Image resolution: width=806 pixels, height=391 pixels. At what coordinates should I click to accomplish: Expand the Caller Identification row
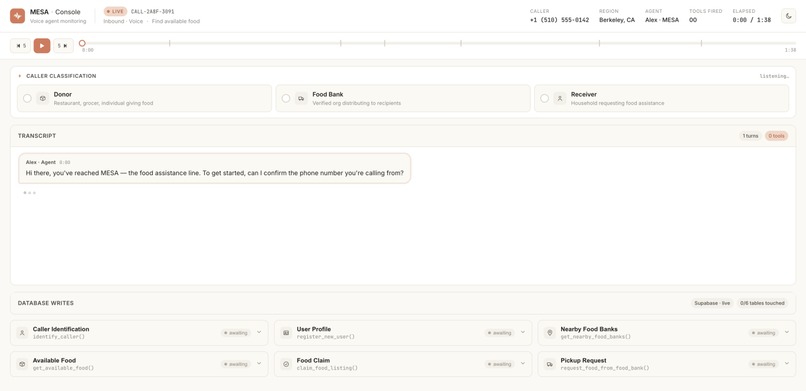(259, 332)
